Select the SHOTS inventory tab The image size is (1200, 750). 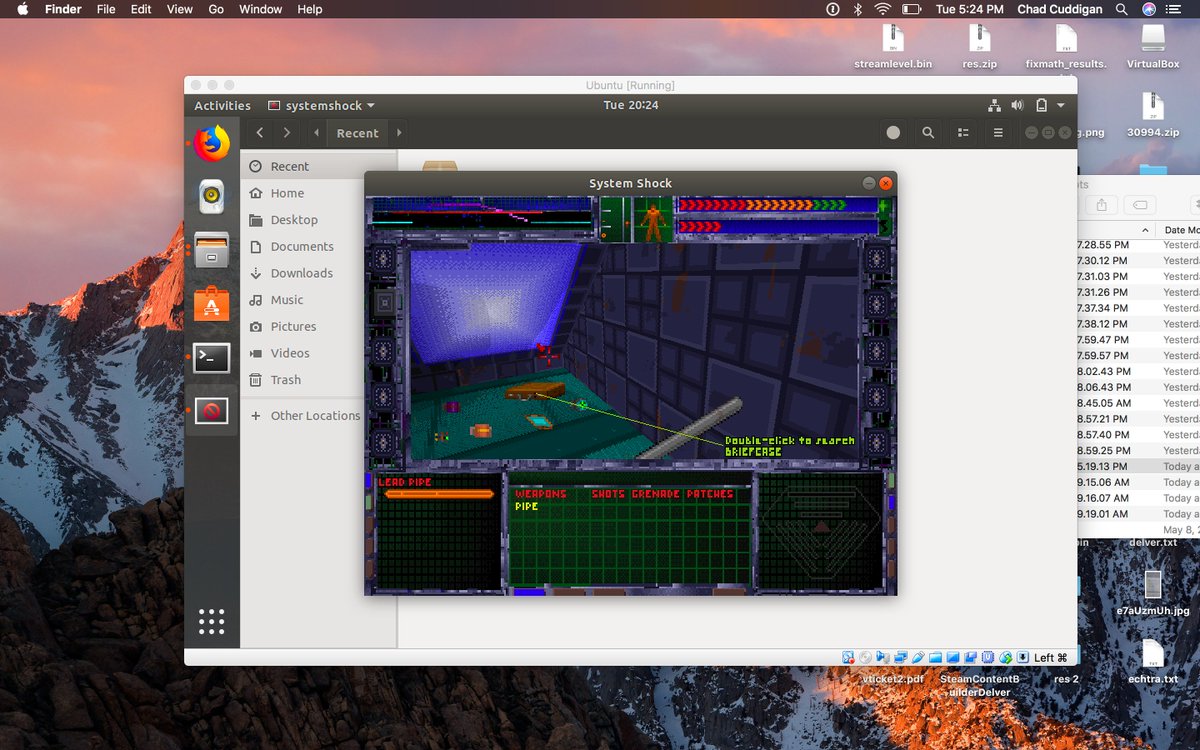(x=608, y=494)
